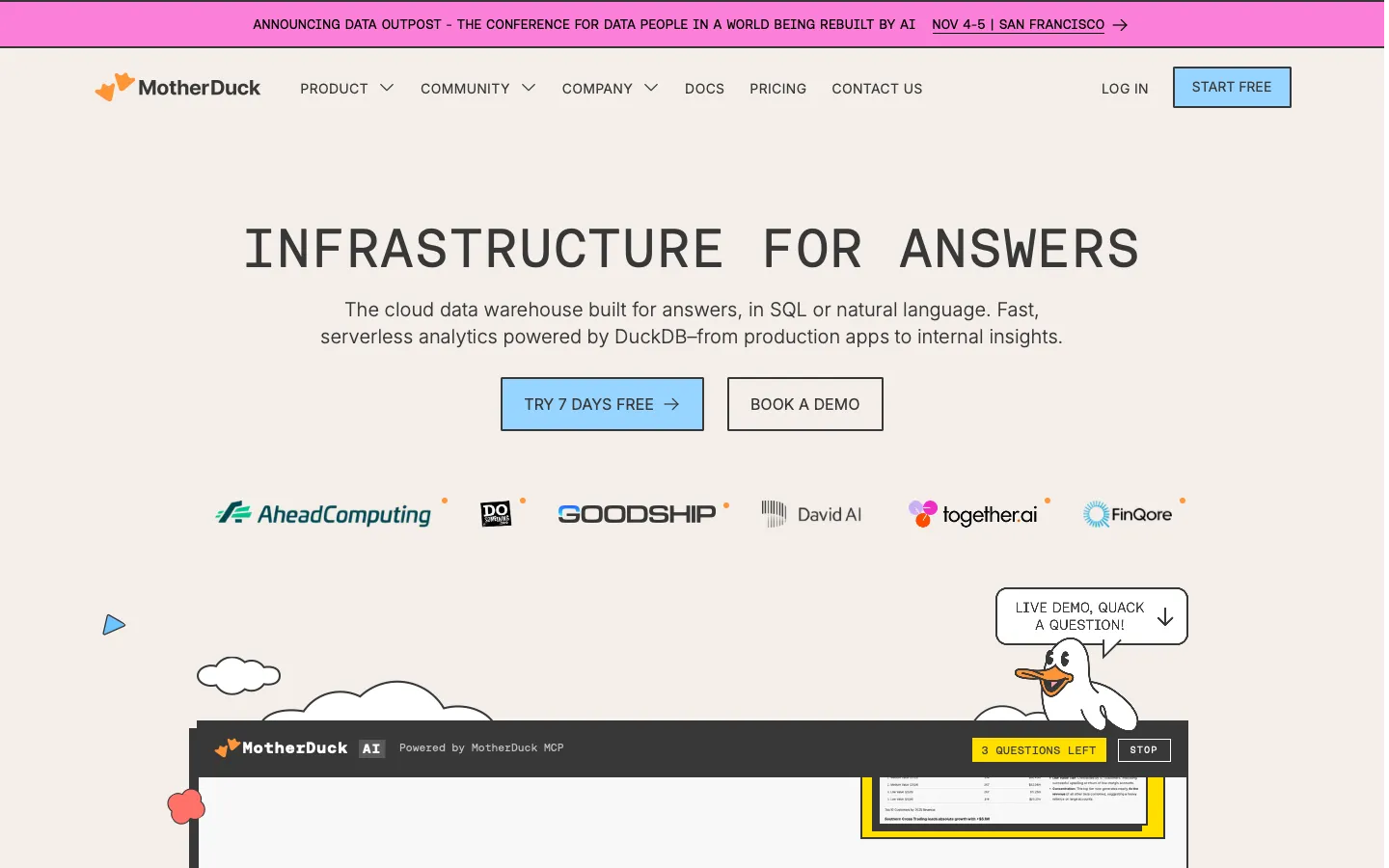This screenshot has height=868, width=1389.
Task: Expand the Company menu chevron
Action: pos(651,88)
